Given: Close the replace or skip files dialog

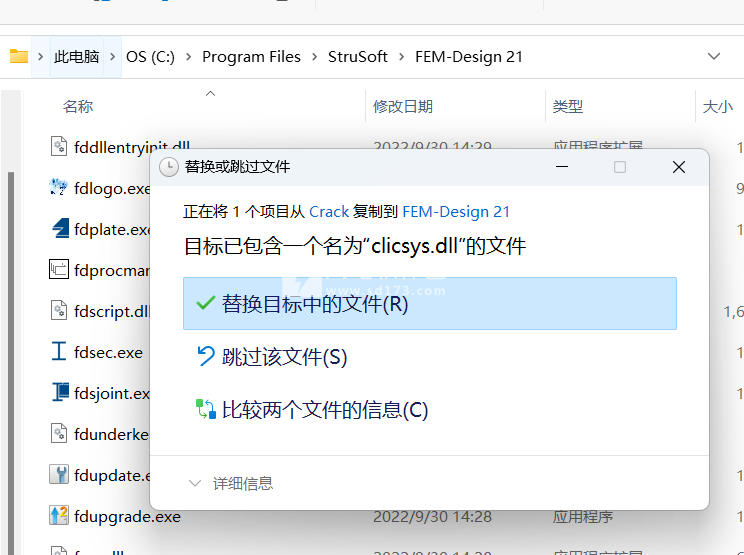Looking at the screenshot, I should [679, 167].
